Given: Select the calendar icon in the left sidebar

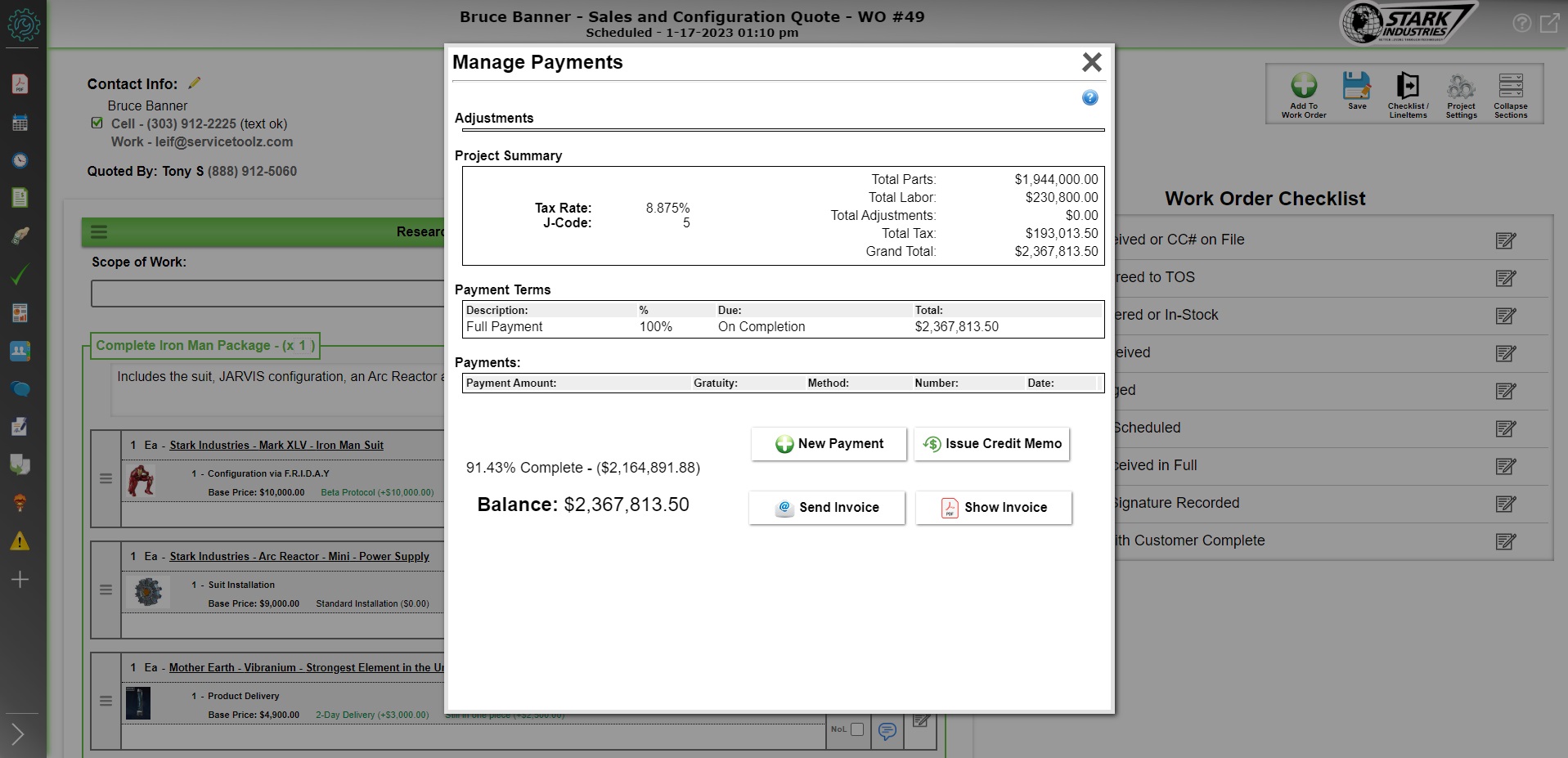Looking at the screenshot, I should pos(20,121).
